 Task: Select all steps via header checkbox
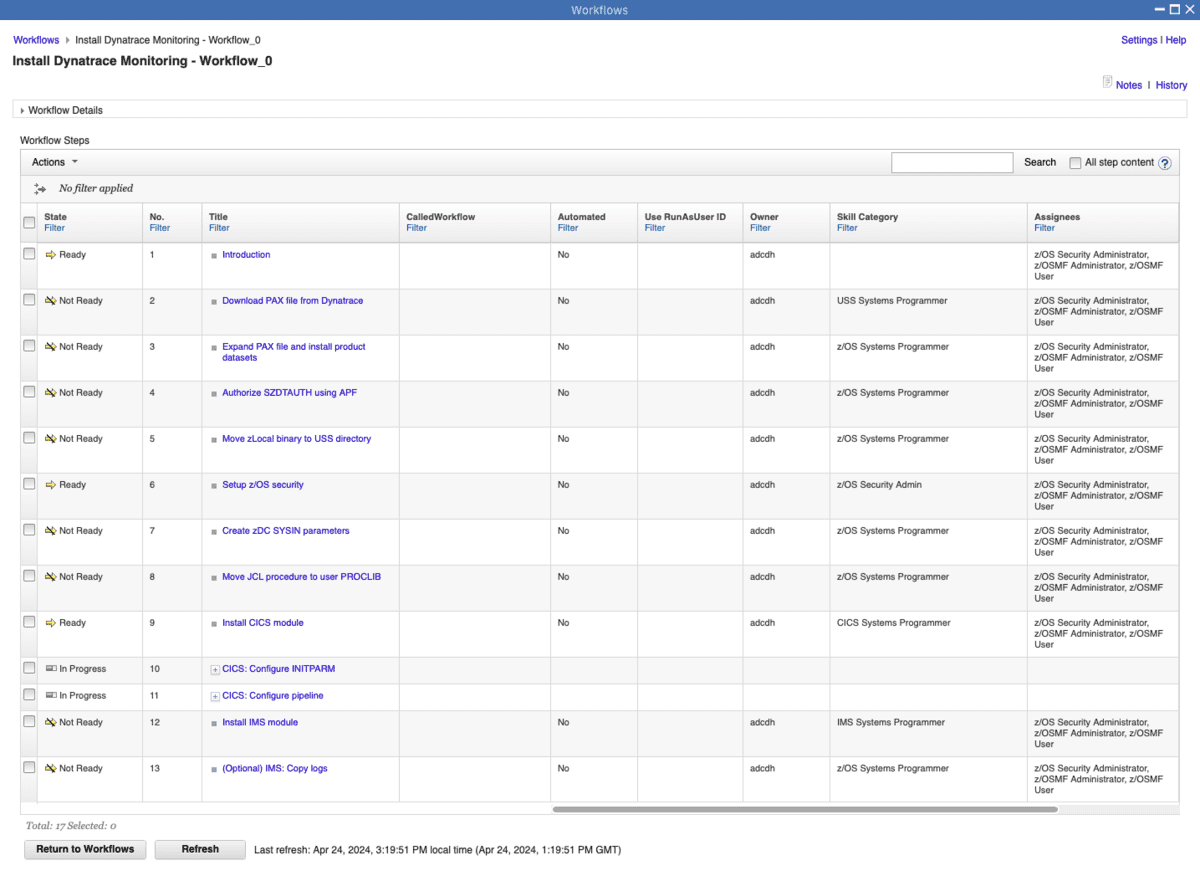click(29, 222)
